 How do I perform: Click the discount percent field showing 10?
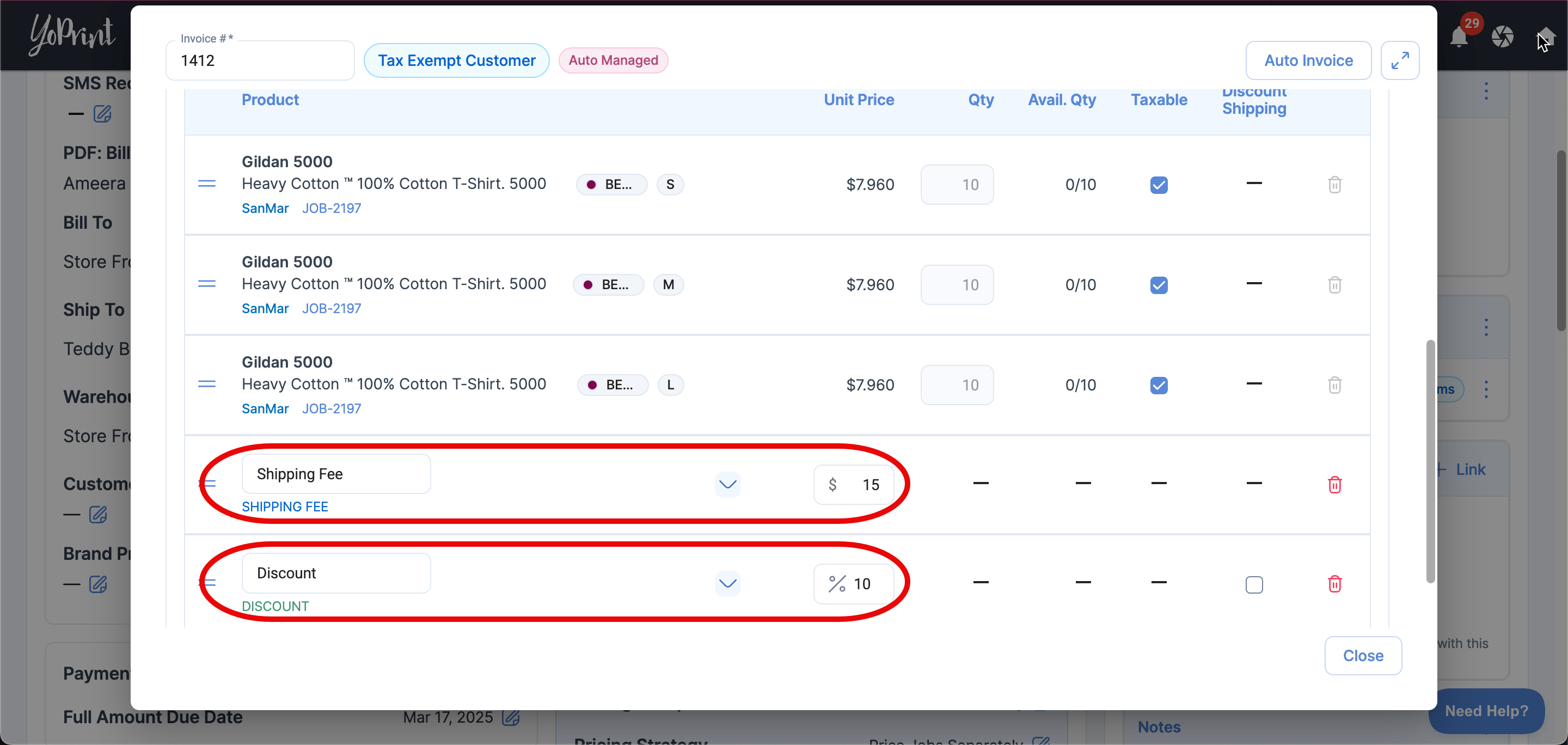[853, 584]
